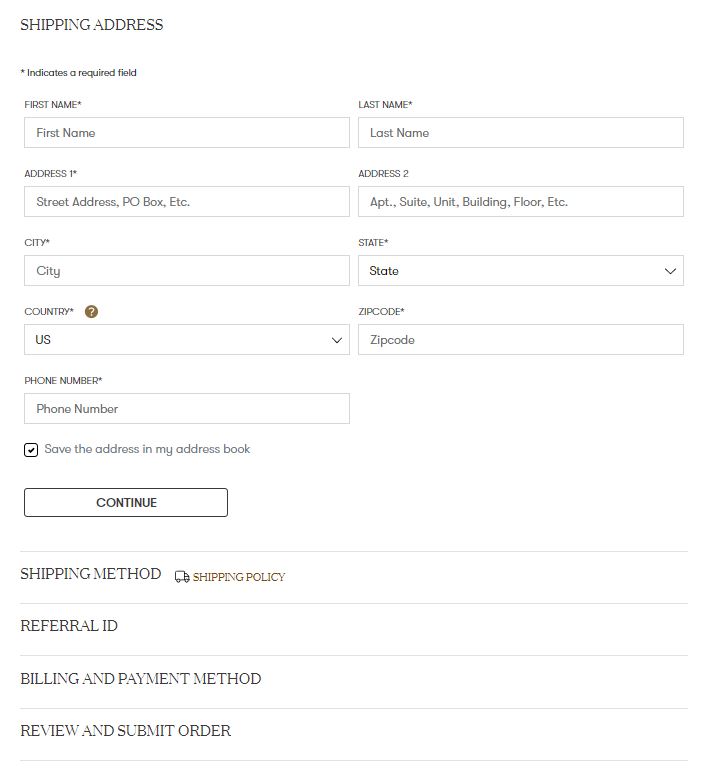Viewport: 709px width, 784px height.
Task: Expand the Referral ID section
Action: tap(69, 626)
